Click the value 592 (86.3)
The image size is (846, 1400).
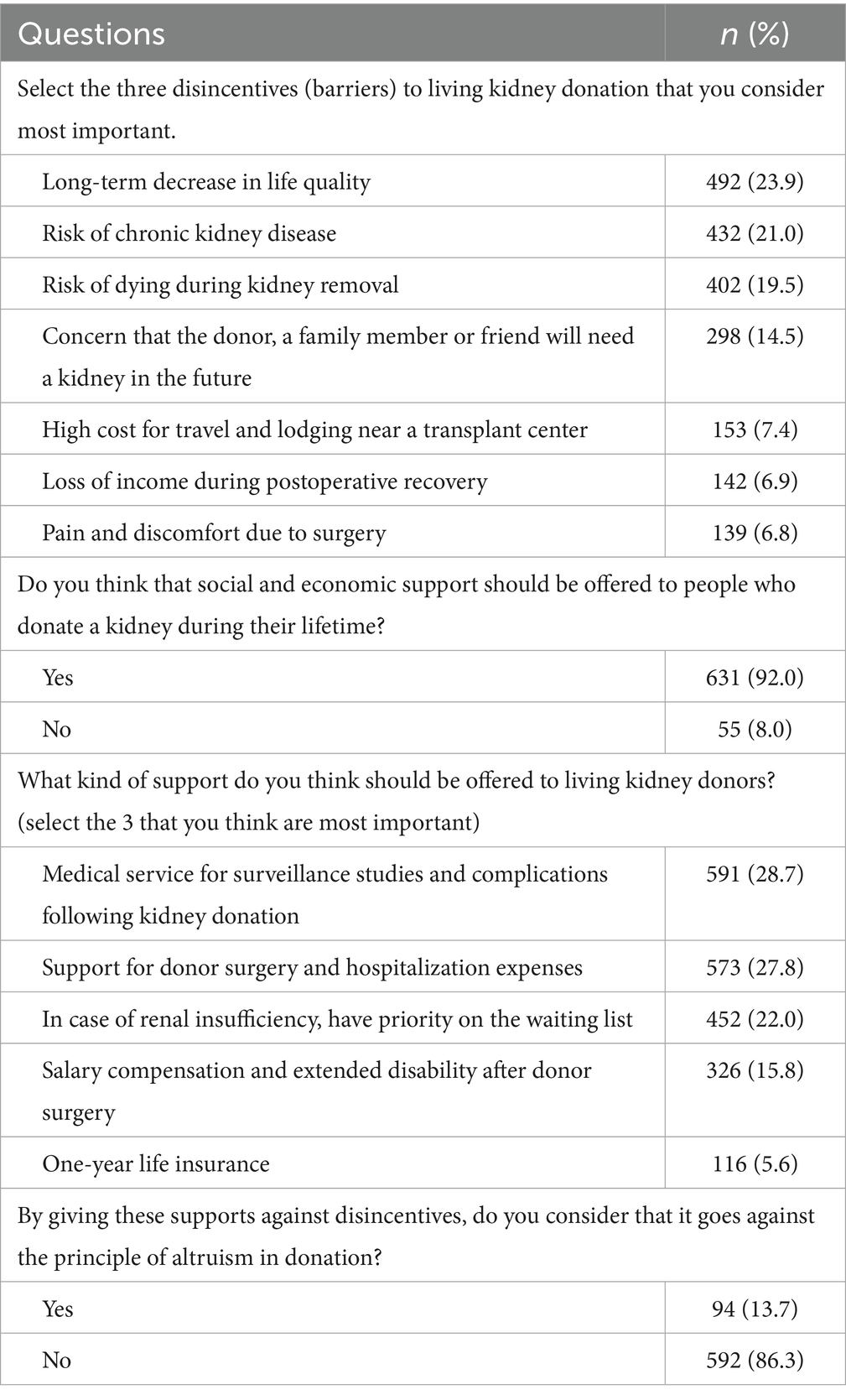click(755, 1360)
